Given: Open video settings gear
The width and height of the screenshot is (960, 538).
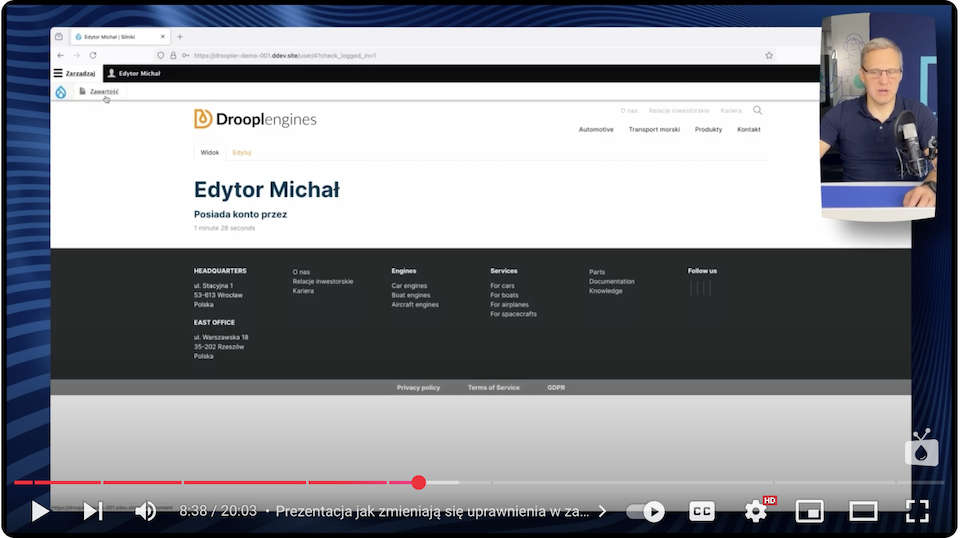Looking at the screenshot, I should tap(756, 511).
